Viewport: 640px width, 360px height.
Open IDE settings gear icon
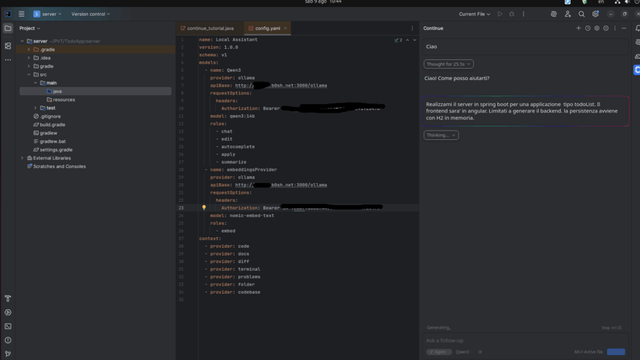[596, 14]
